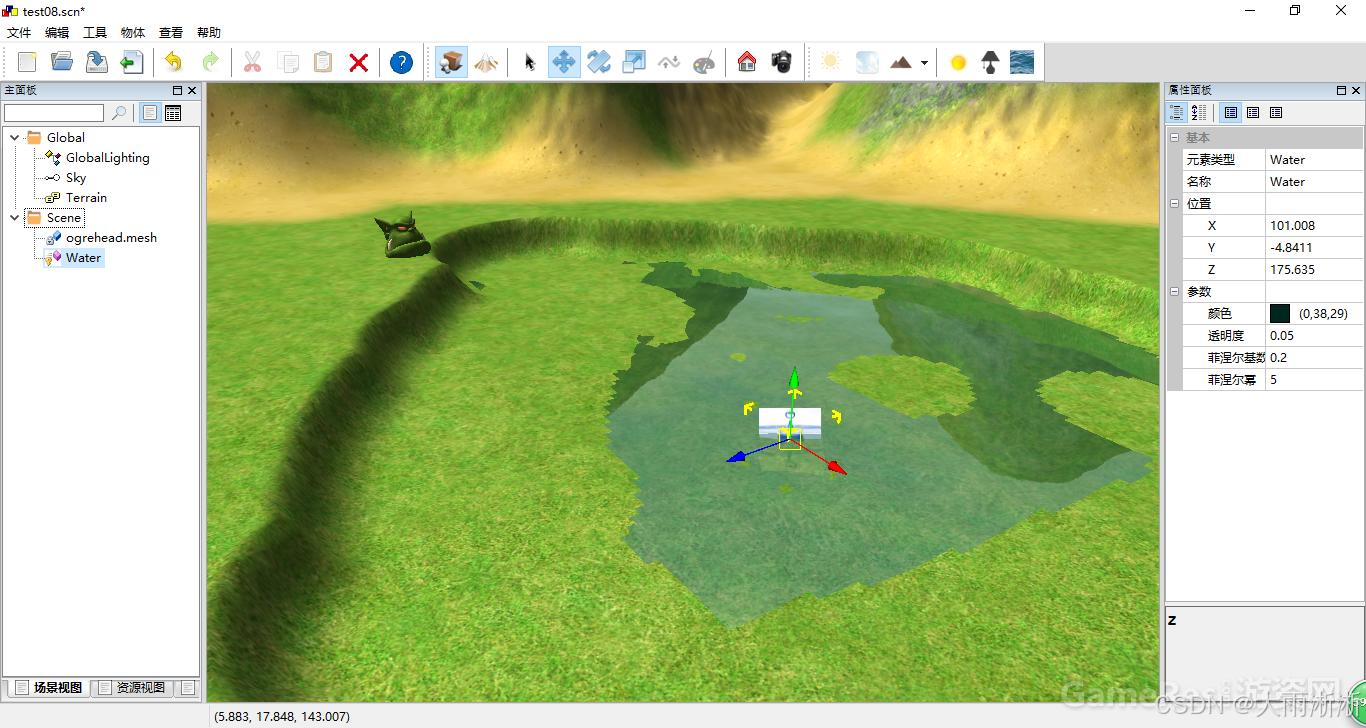Open the 编辑 menu
The image size is (1366, 728).
(57, 33)
